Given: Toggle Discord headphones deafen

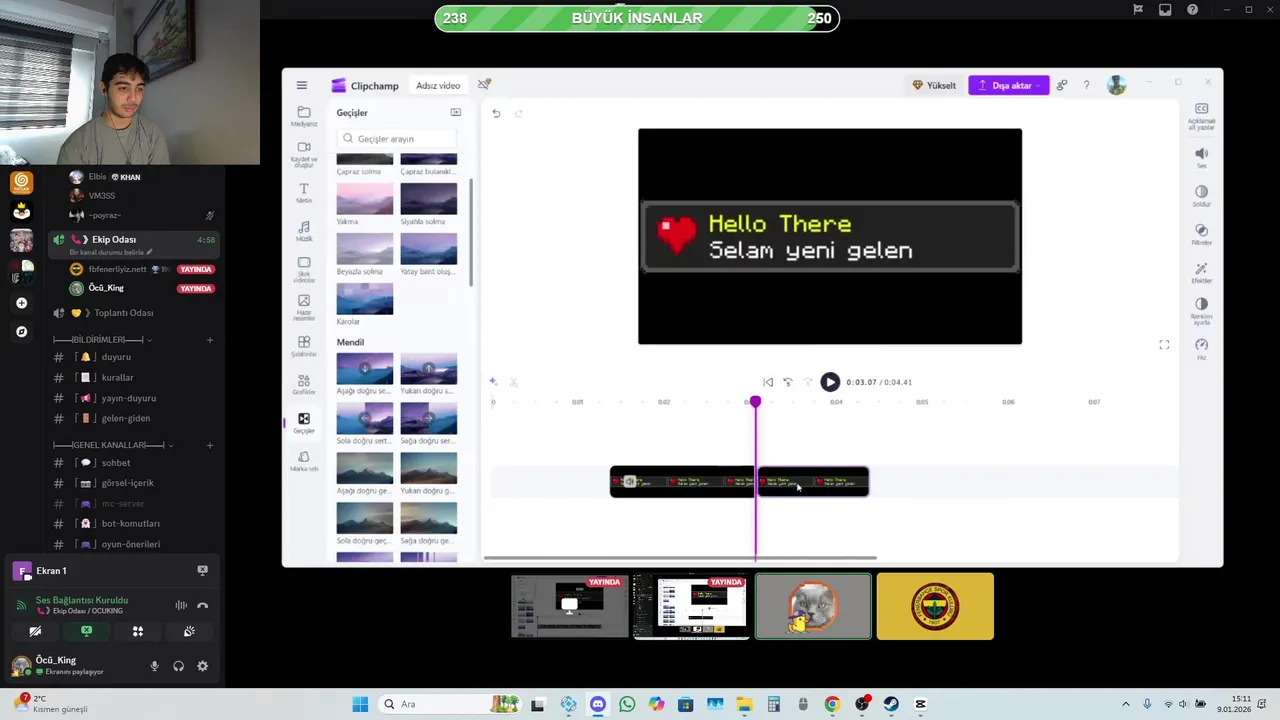Looking at the screenshot, I should pyautogui.click(x=178, y=666).
